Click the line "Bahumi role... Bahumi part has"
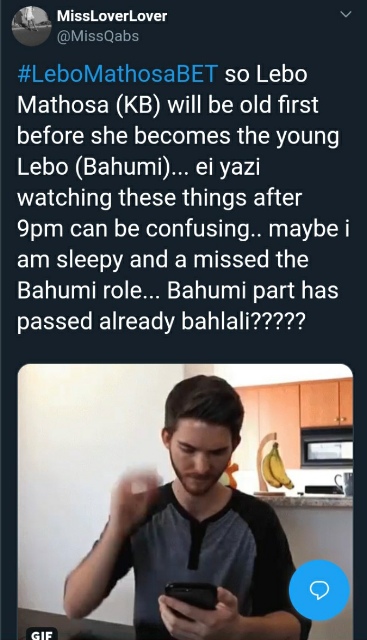367x640 pixels. click(x=178, y=291)
